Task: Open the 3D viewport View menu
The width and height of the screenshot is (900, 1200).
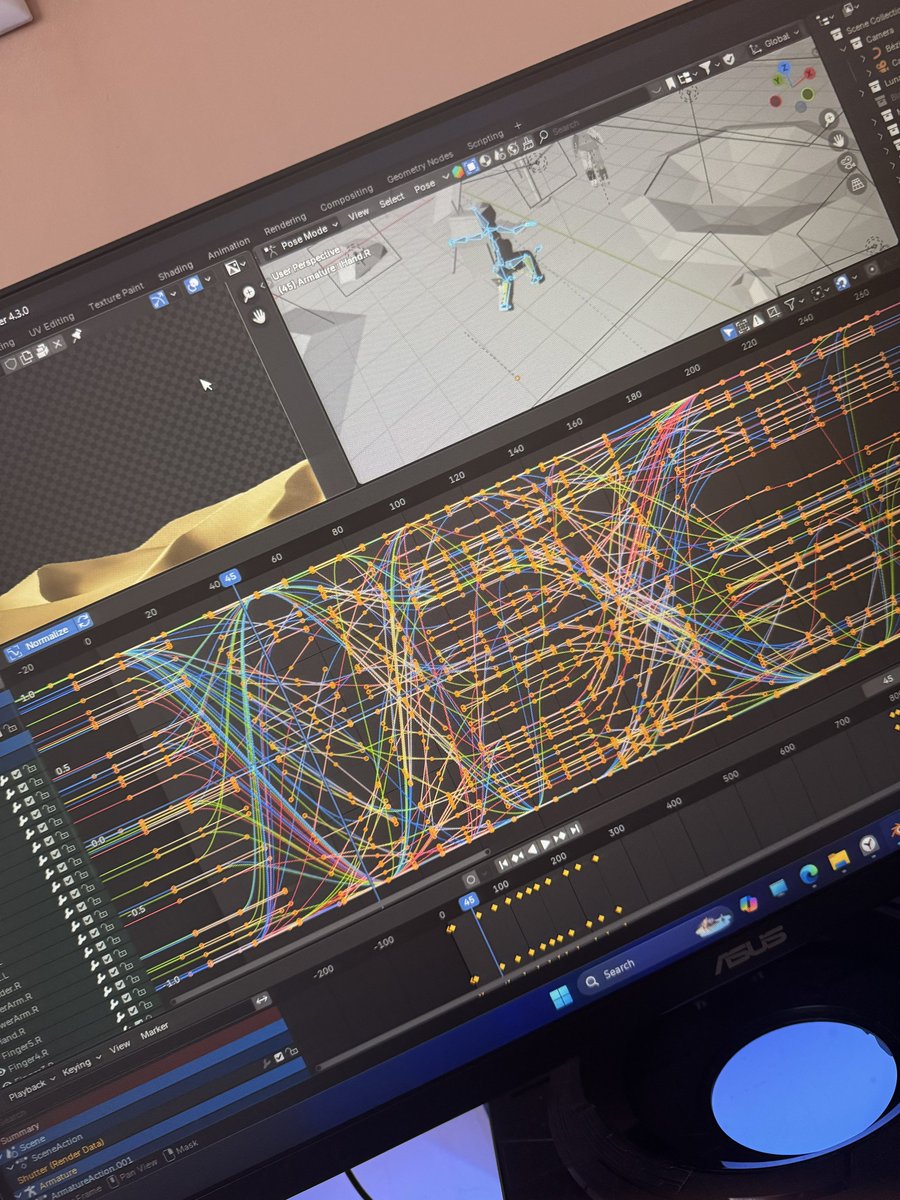Action: [x=358, y=214]
